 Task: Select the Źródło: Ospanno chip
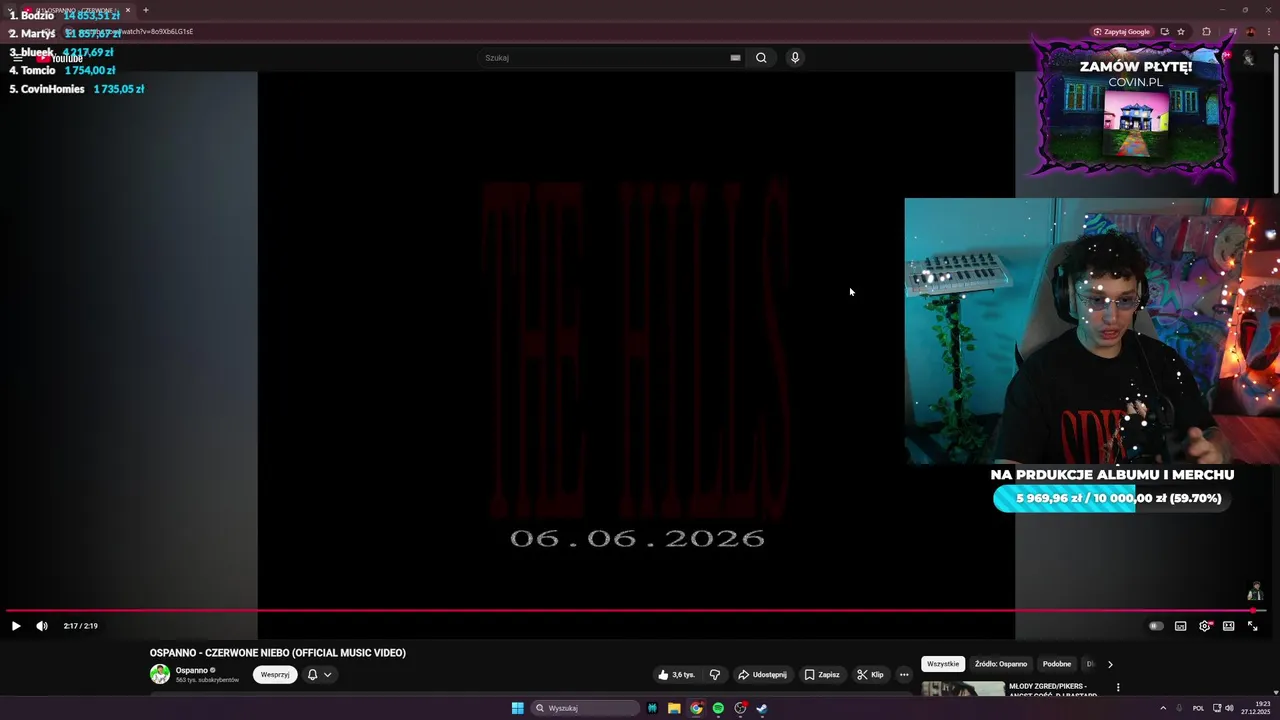(x=999, y=664)
